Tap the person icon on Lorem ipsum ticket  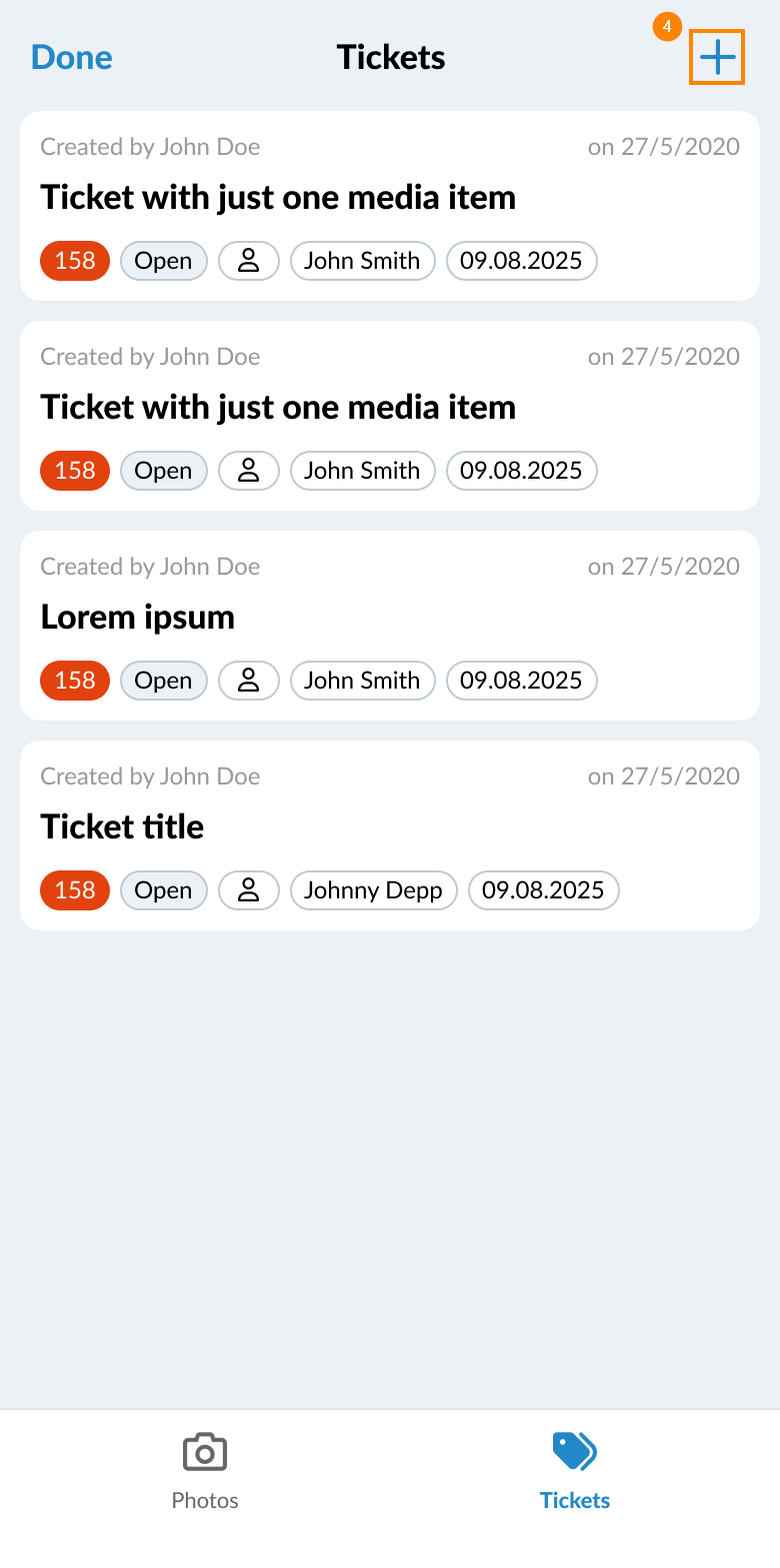[x=249, y=681]
